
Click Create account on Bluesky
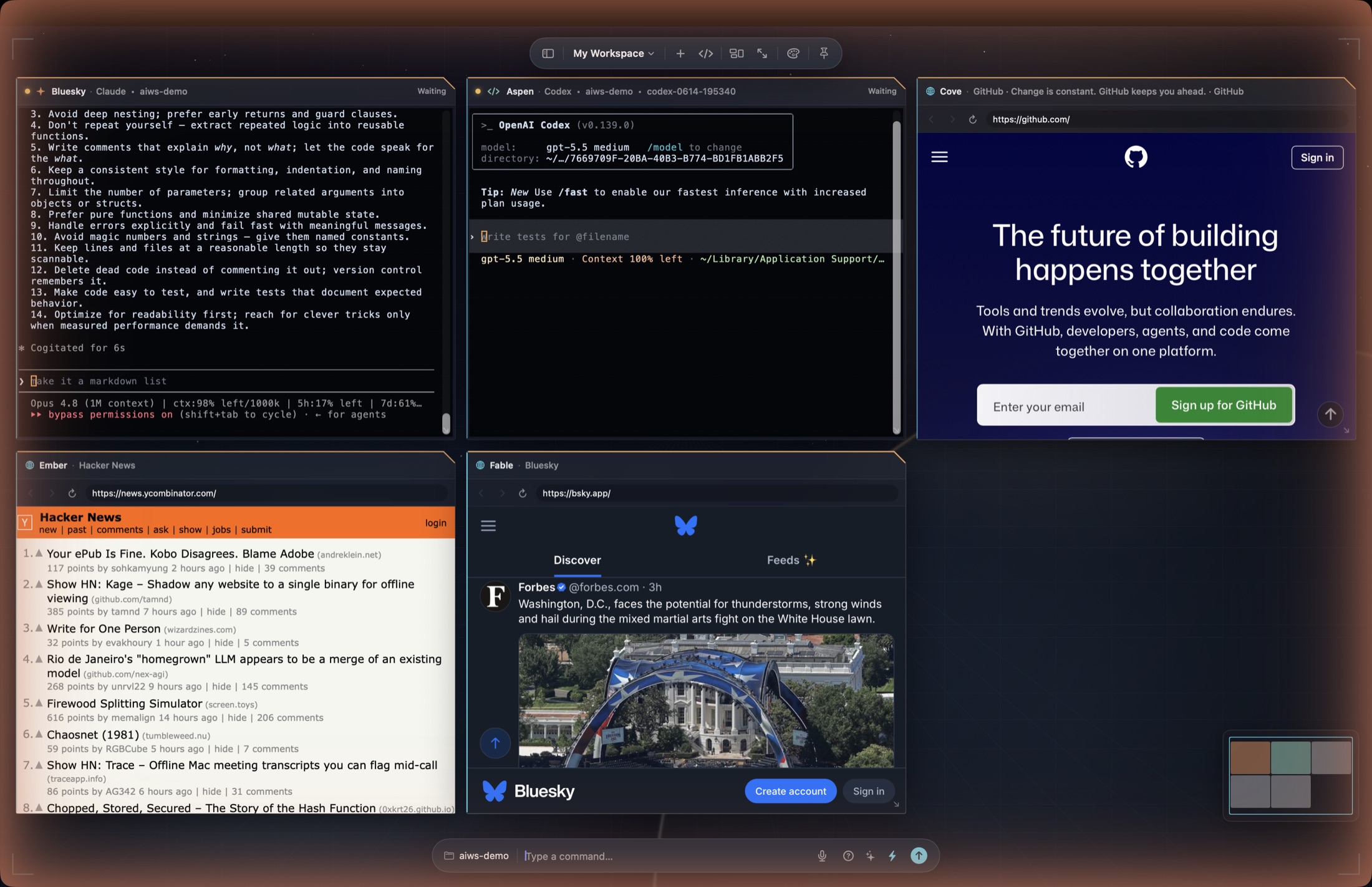pos(790,791)
